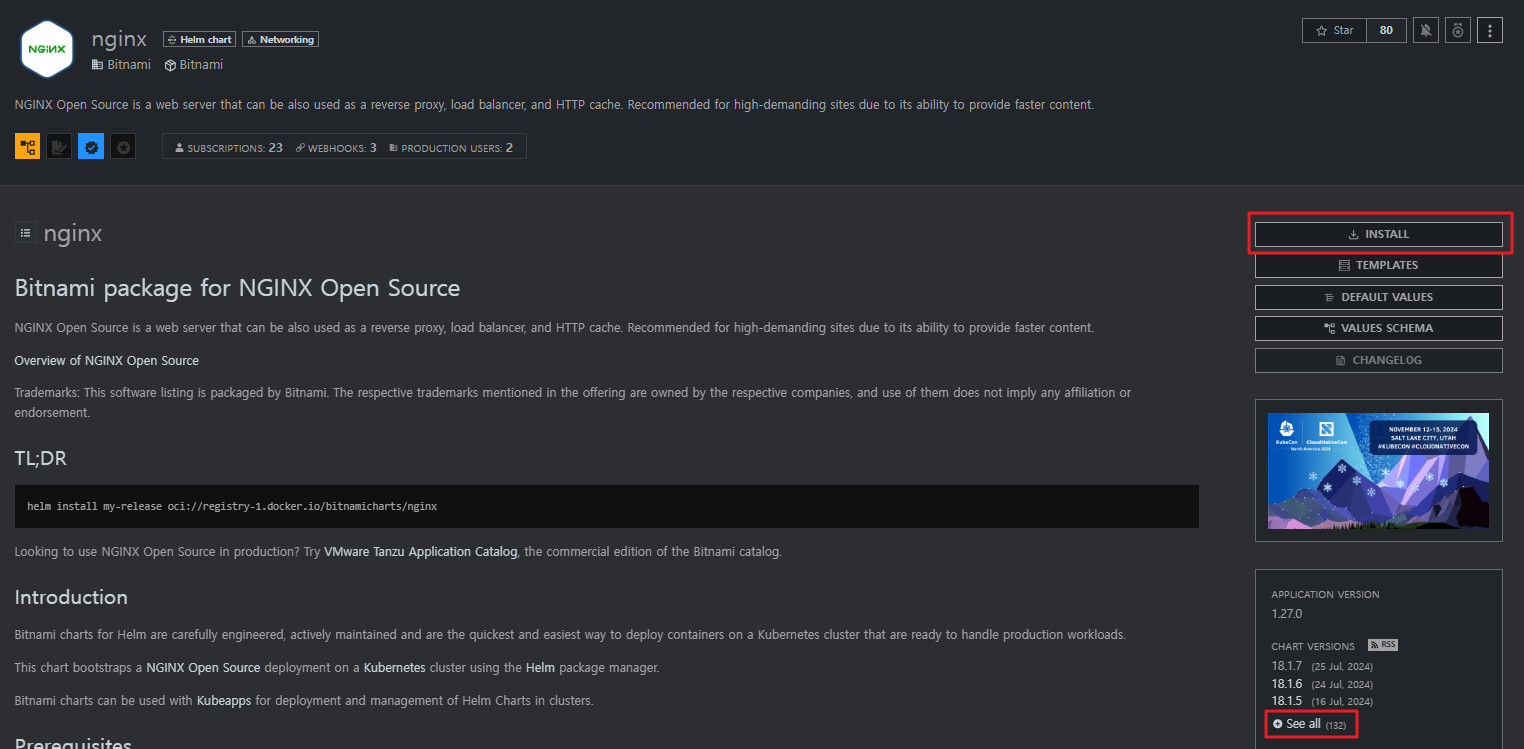
Task: Select chart version 18.1.6
Action: tap(1286, 684)
